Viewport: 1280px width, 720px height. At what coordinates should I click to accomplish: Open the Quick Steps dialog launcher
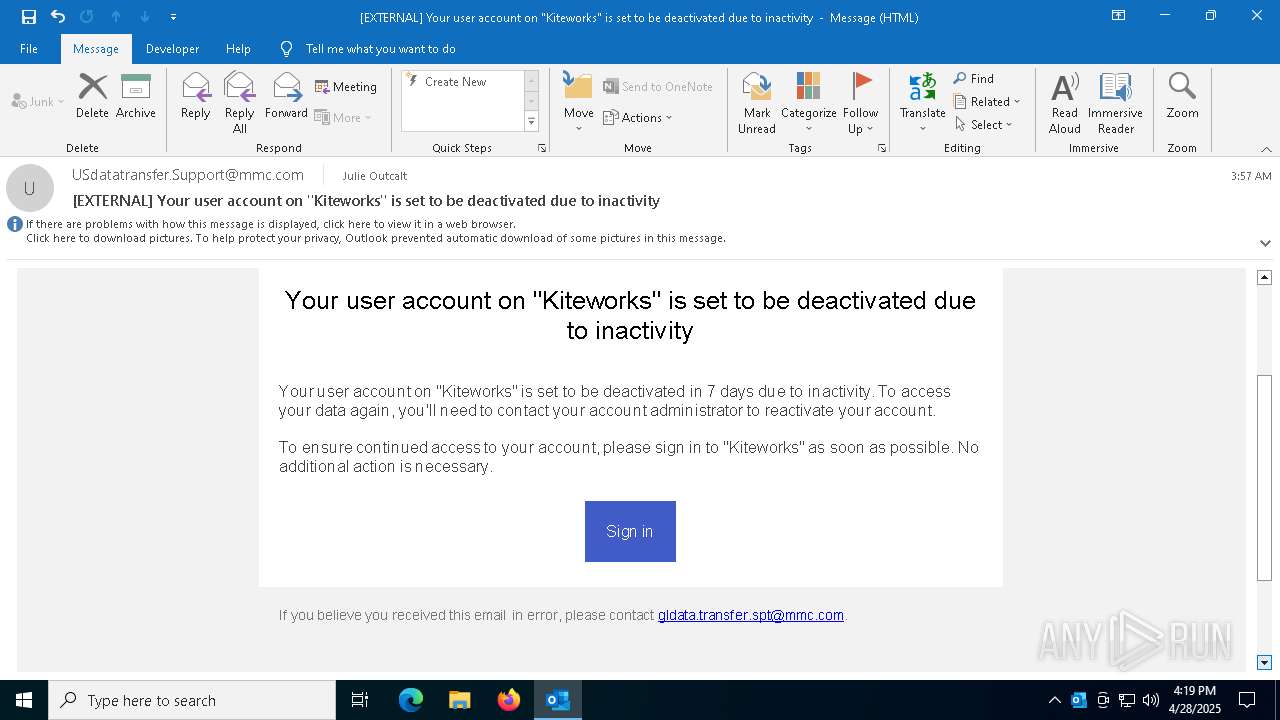click(542, 148)
